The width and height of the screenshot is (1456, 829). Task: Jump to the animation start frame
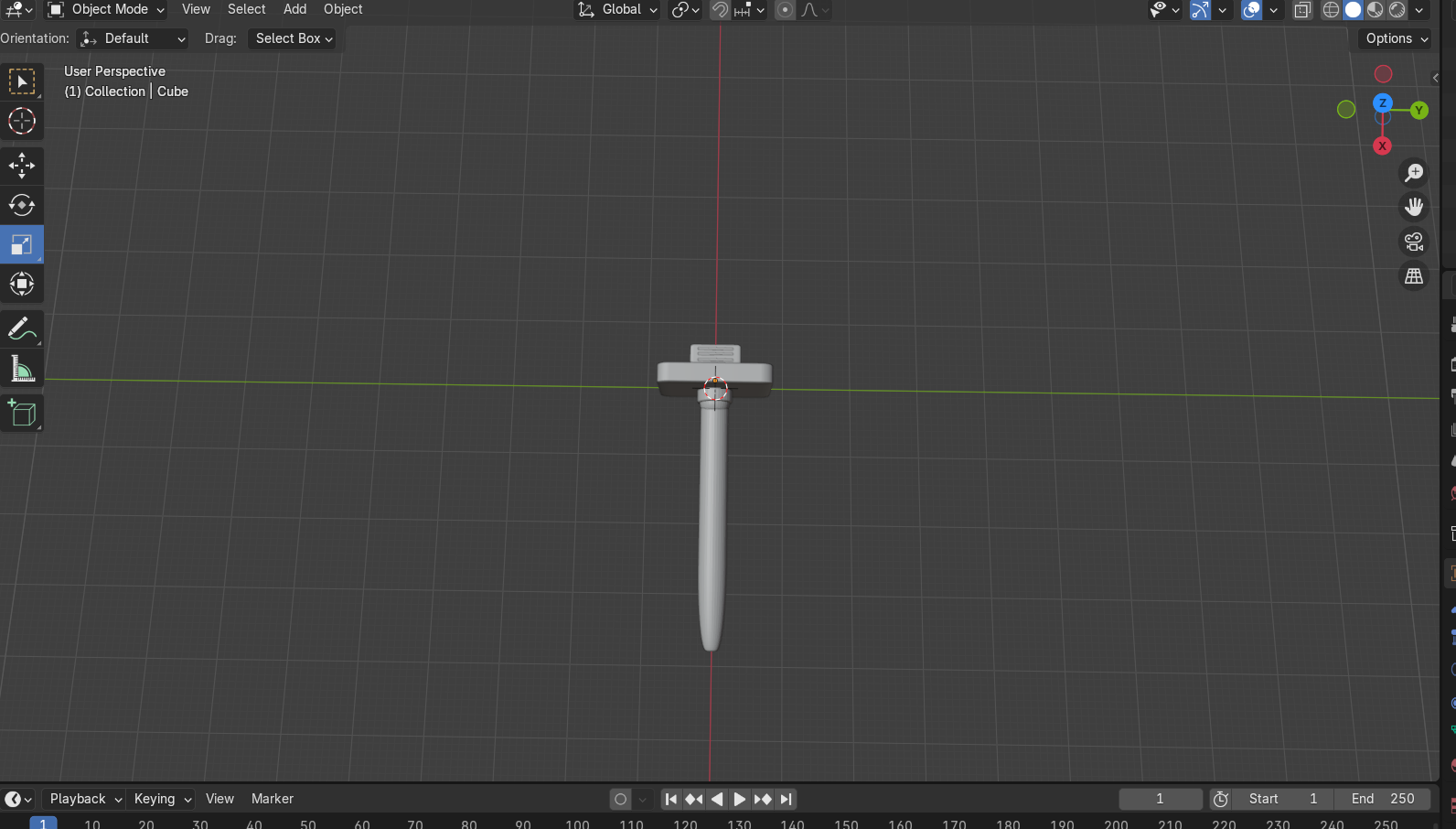pos(671,799)
